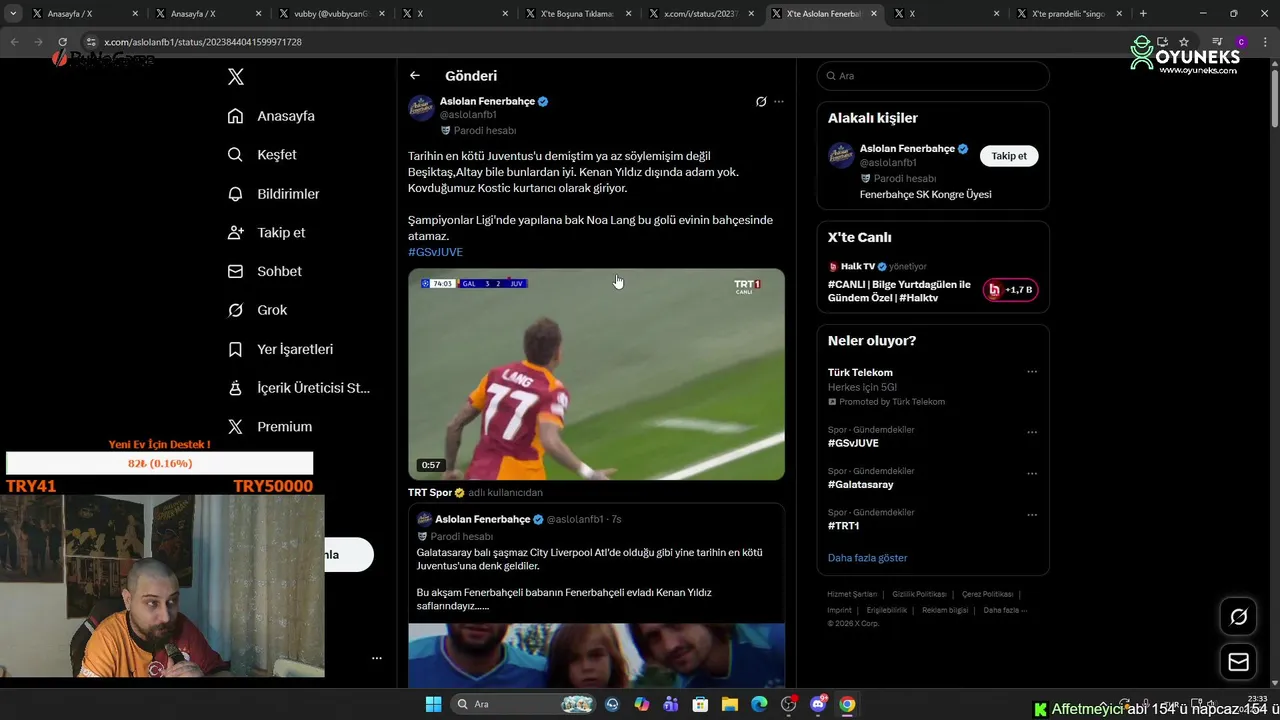Open Bildirimler notifications
This screenshot has width=1280, height=720.
(x=273, y=194)
